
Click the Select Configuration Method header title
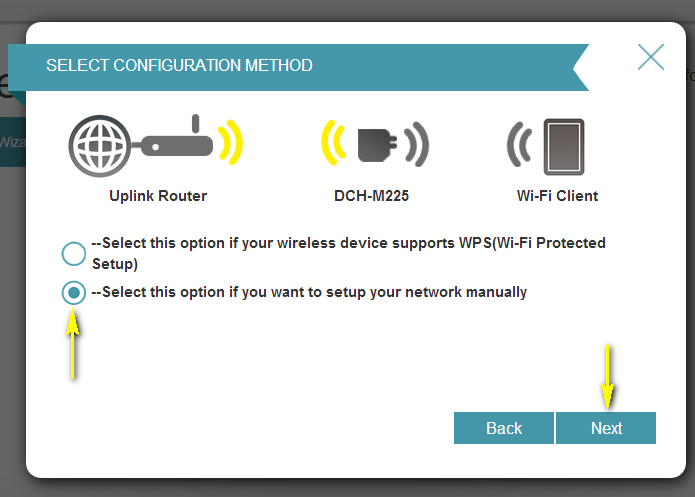point(180,66)
